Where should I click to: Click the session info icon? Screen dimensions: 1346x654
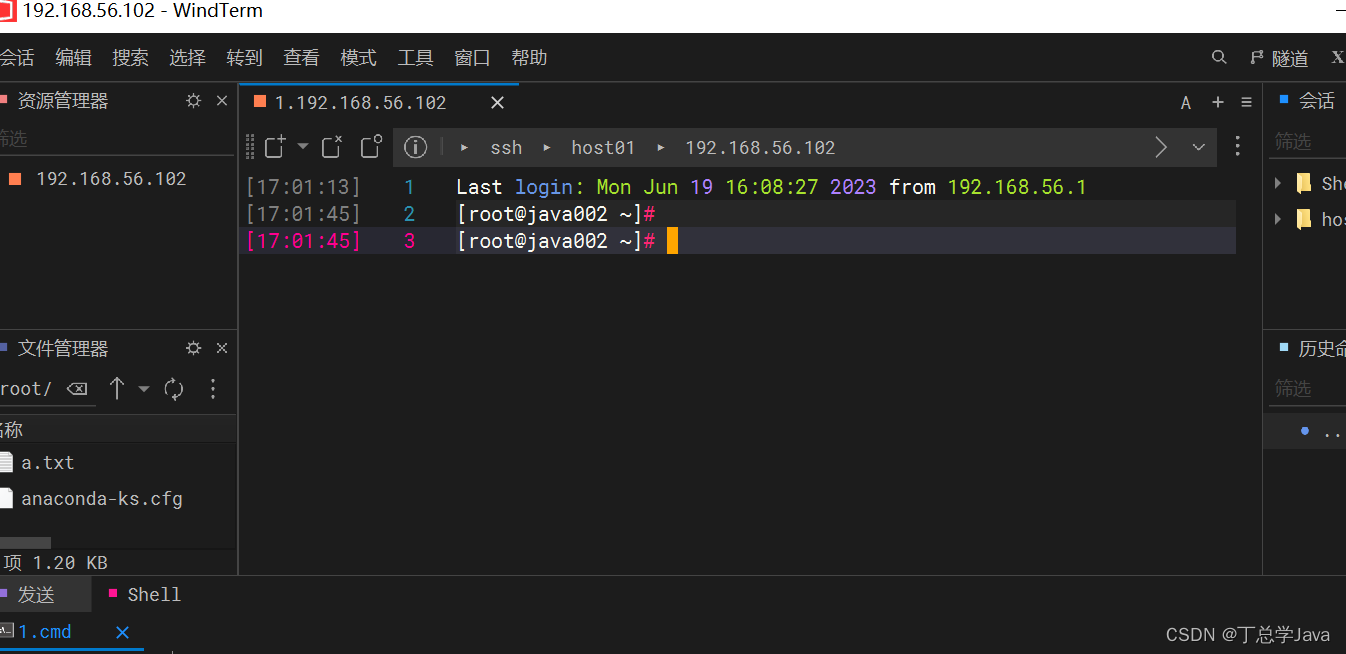[416, 147]
